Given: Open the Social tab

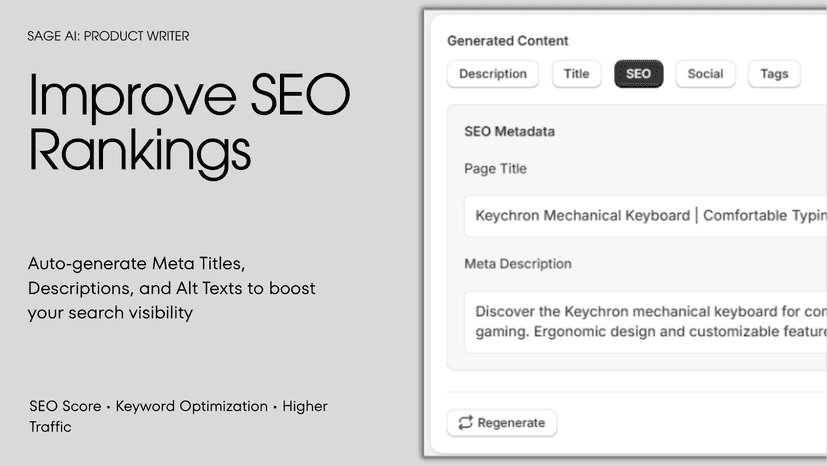Looking at the screenshot, I should pyautogui.click(x=705, y=74).
